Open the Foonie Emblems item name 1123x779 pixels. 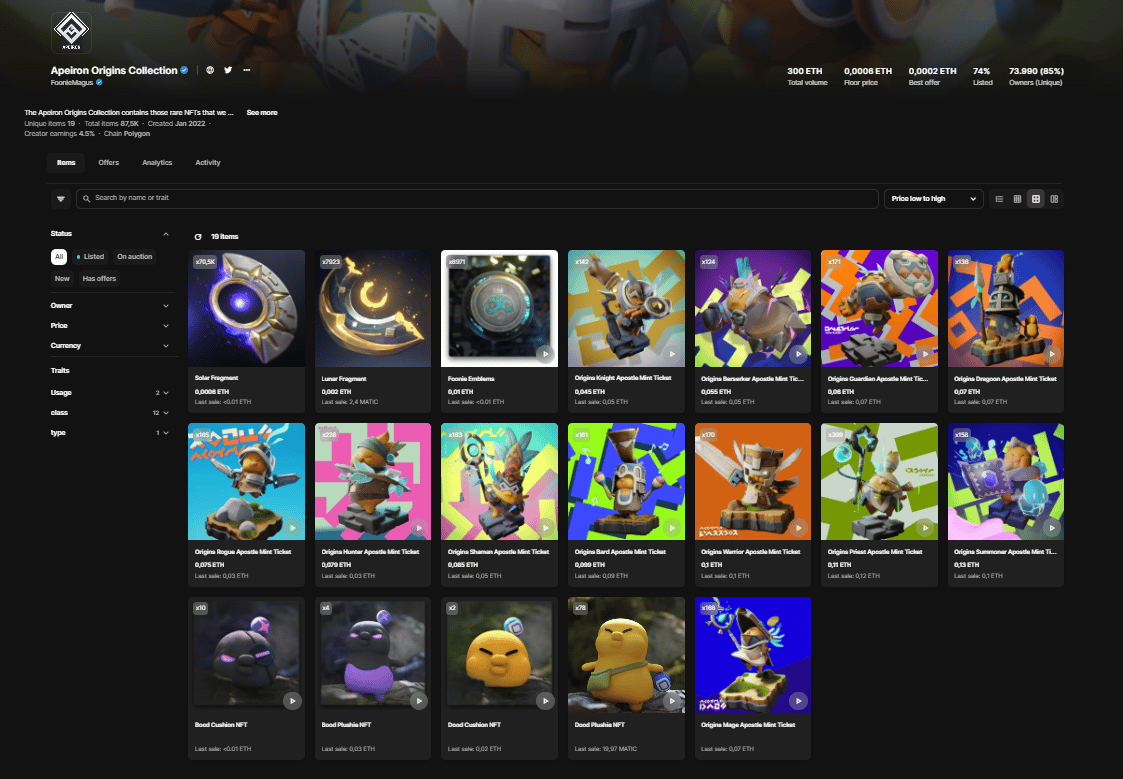[471, 379]
